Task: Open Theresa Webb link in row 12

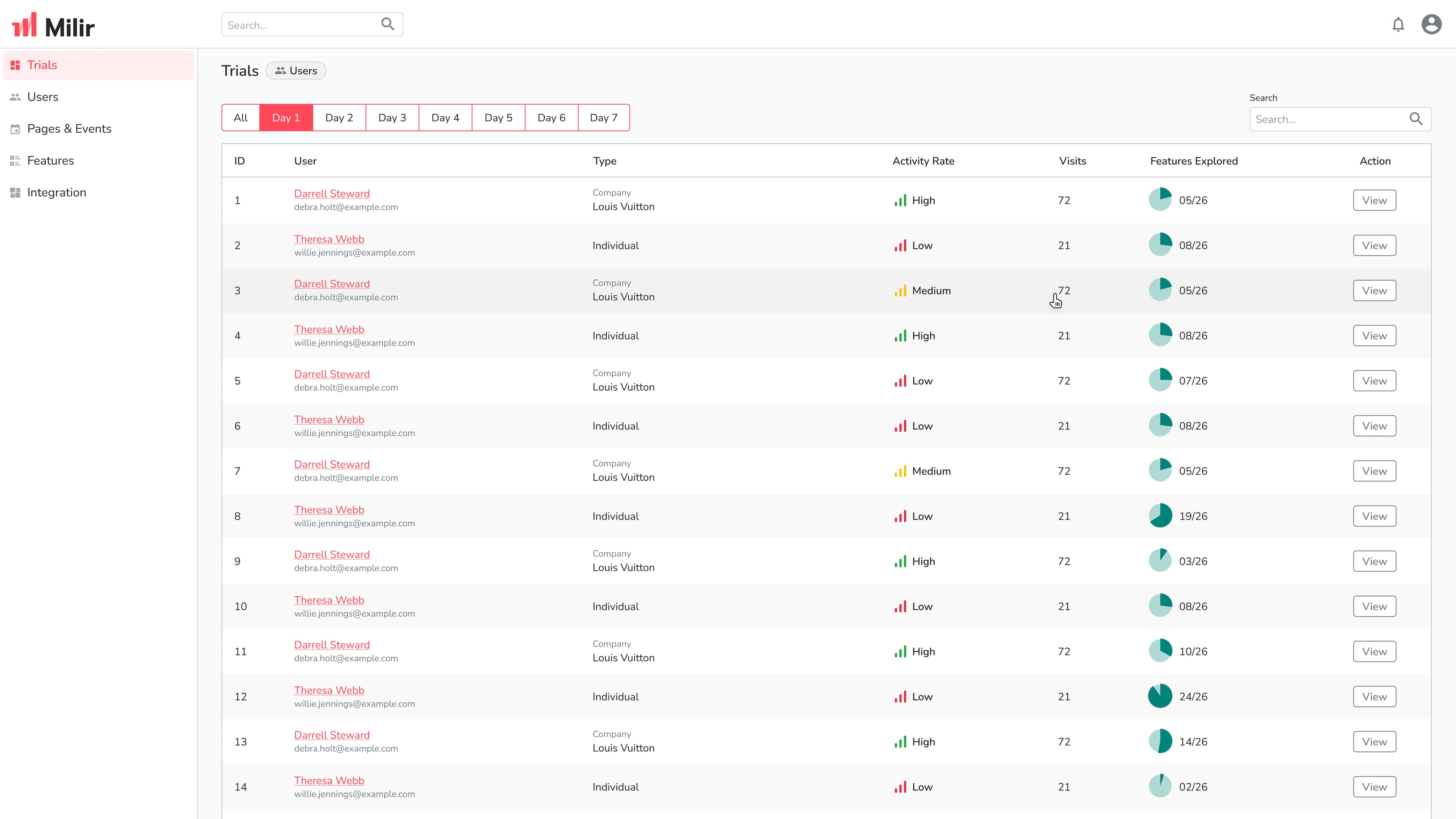Action: pos(329,690)
